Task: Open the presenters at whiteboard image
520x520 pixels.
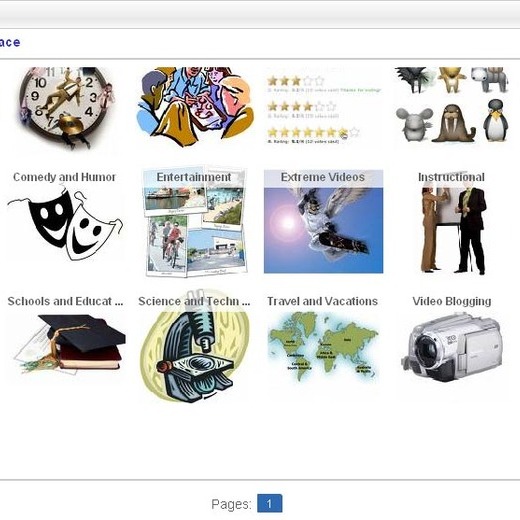Action: click(x=453, y=230)
